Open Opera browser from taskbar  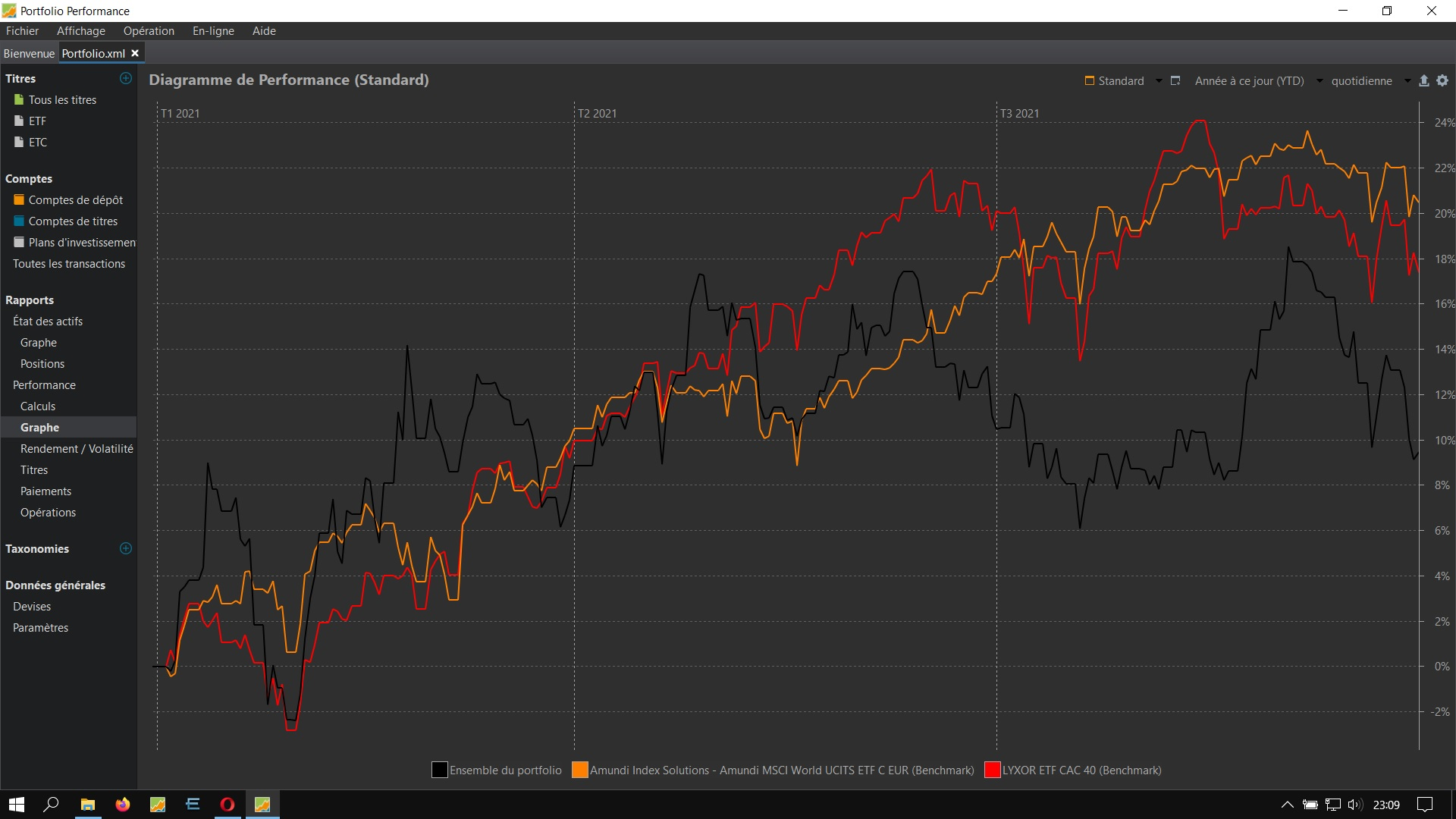pos(227,805)
